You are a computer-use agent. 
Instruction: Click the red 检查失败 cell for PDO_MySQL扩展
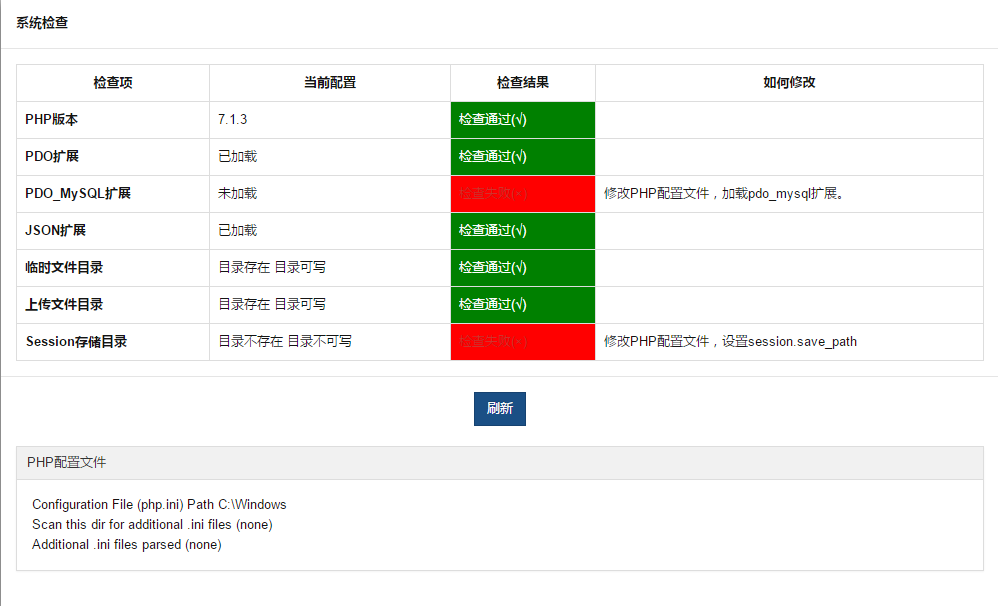point(523,194)
